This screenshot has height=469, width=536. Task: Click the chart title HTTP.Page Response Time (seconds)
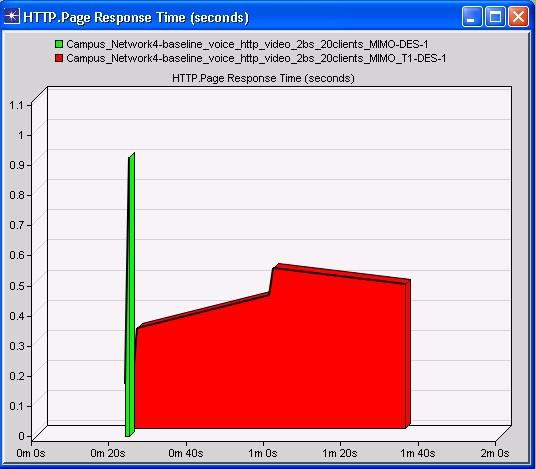[x=263, y=78]
